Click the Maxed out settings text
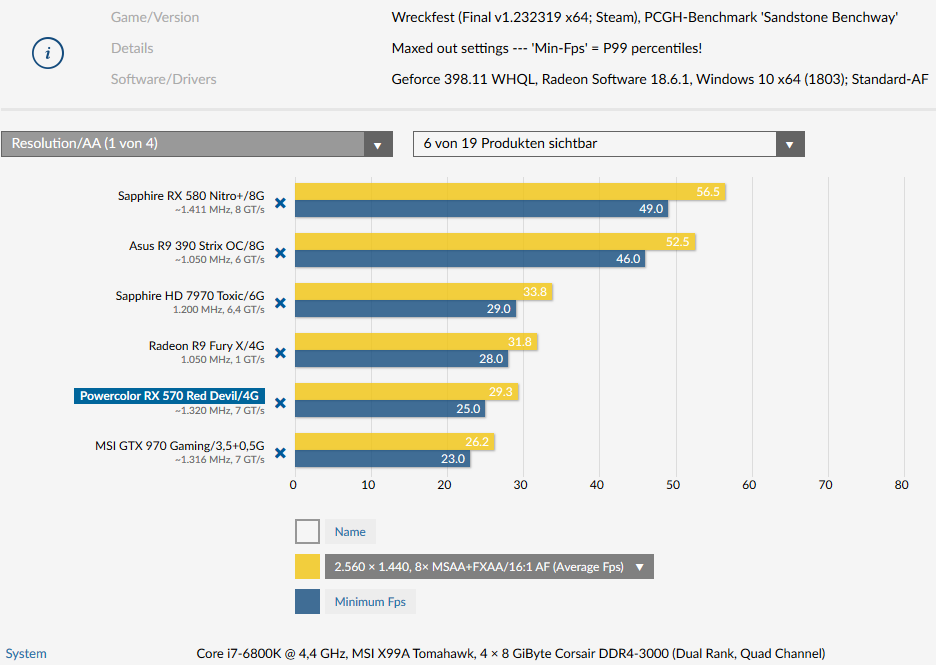936x665 pixels. (x=547, y=48)
